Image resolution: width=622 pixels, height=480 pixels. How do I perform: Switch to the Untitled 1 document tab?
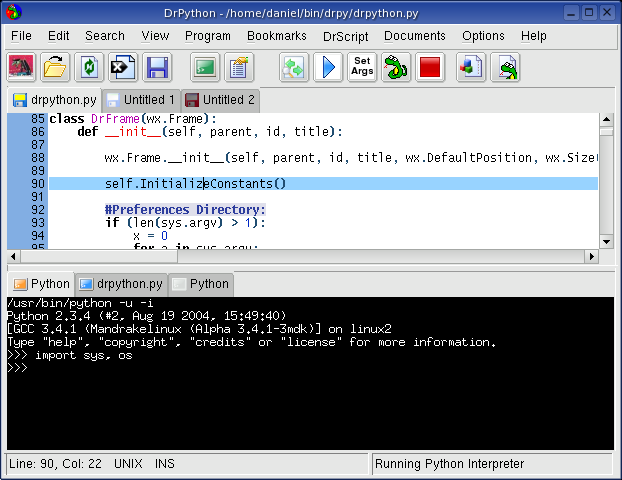(x=142, y=100)
